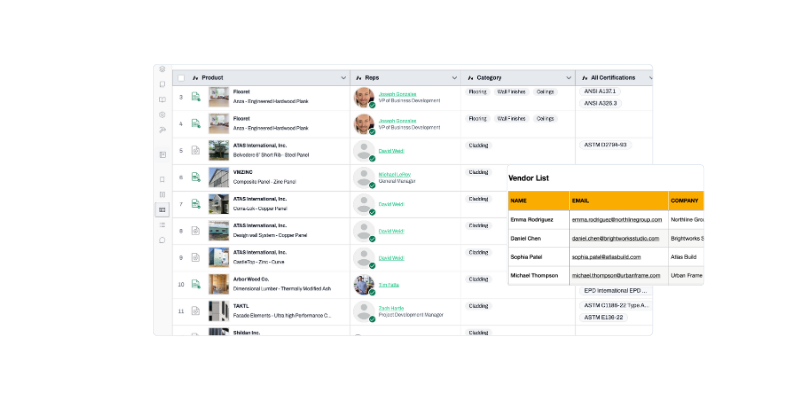The width and height of the screenshot is (800, 400).
Task: Open the book icon in left sidebar
Action: click(162, 99)
